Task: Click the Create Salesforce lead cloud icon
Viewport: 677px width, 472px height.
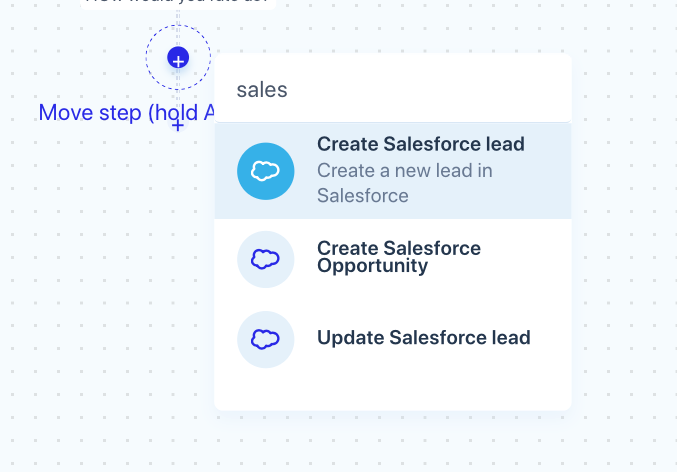Action: [x=266, y=171]
